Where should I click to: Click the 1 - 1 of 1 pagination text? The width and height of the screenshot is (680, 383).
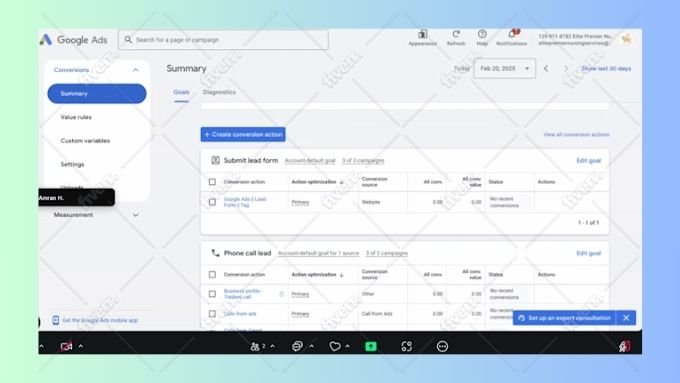click(x=588, y=223)
